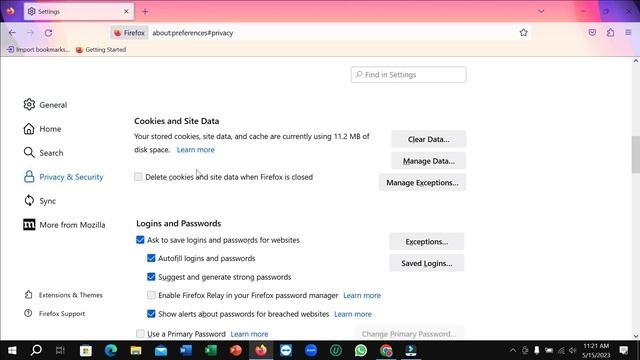
Task: Toggle Autofill logins and passwords checkbox
Action: click(151, 258)
